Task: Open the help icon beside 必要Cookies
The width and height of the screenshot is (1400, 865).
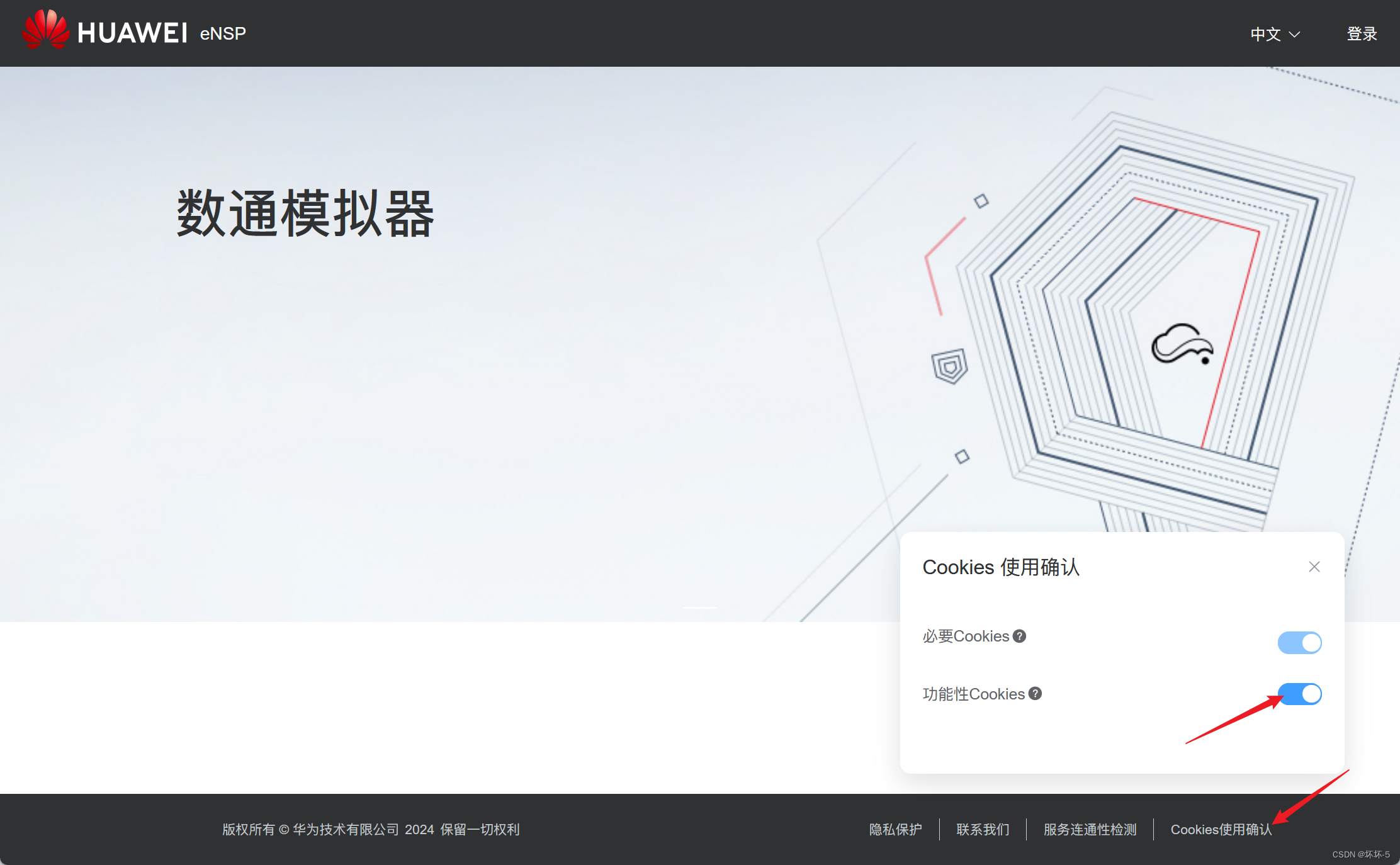Action: tap(1019, 636)
